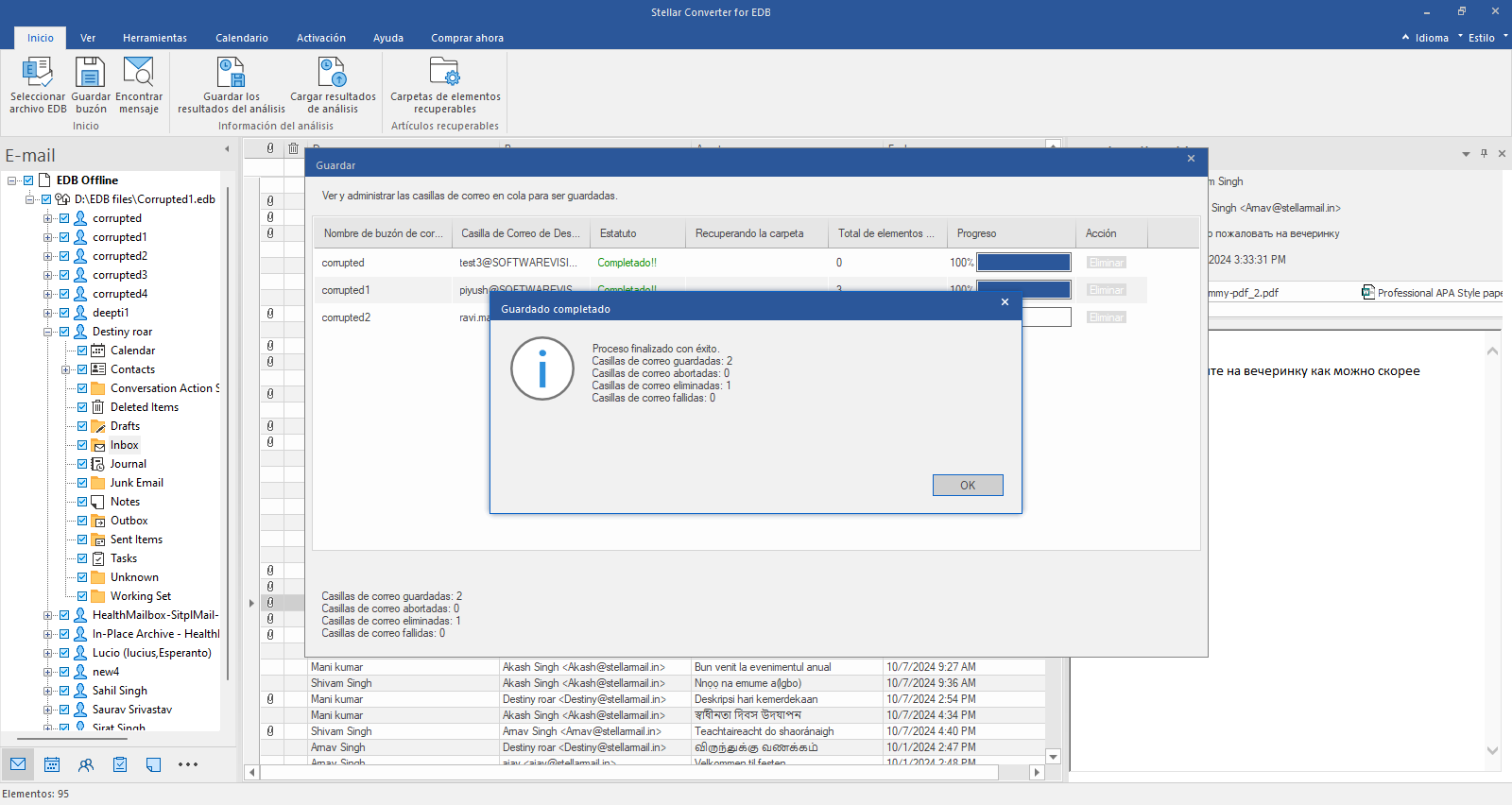The image size is (1512, 805).
Task: Click Deleted Items trash icon in tree
Action: [x=98, y=407]
